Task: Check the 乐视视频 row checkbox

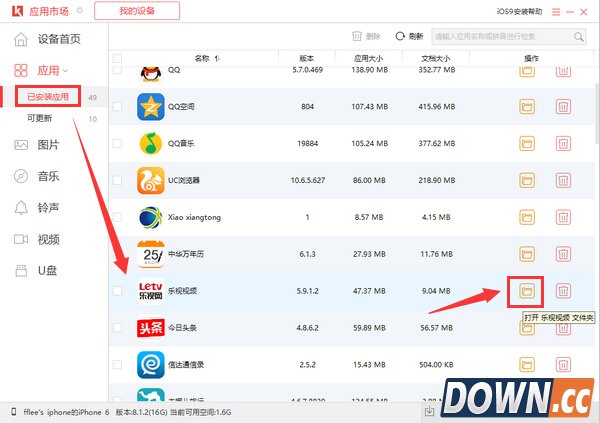Action: [118, 291]
